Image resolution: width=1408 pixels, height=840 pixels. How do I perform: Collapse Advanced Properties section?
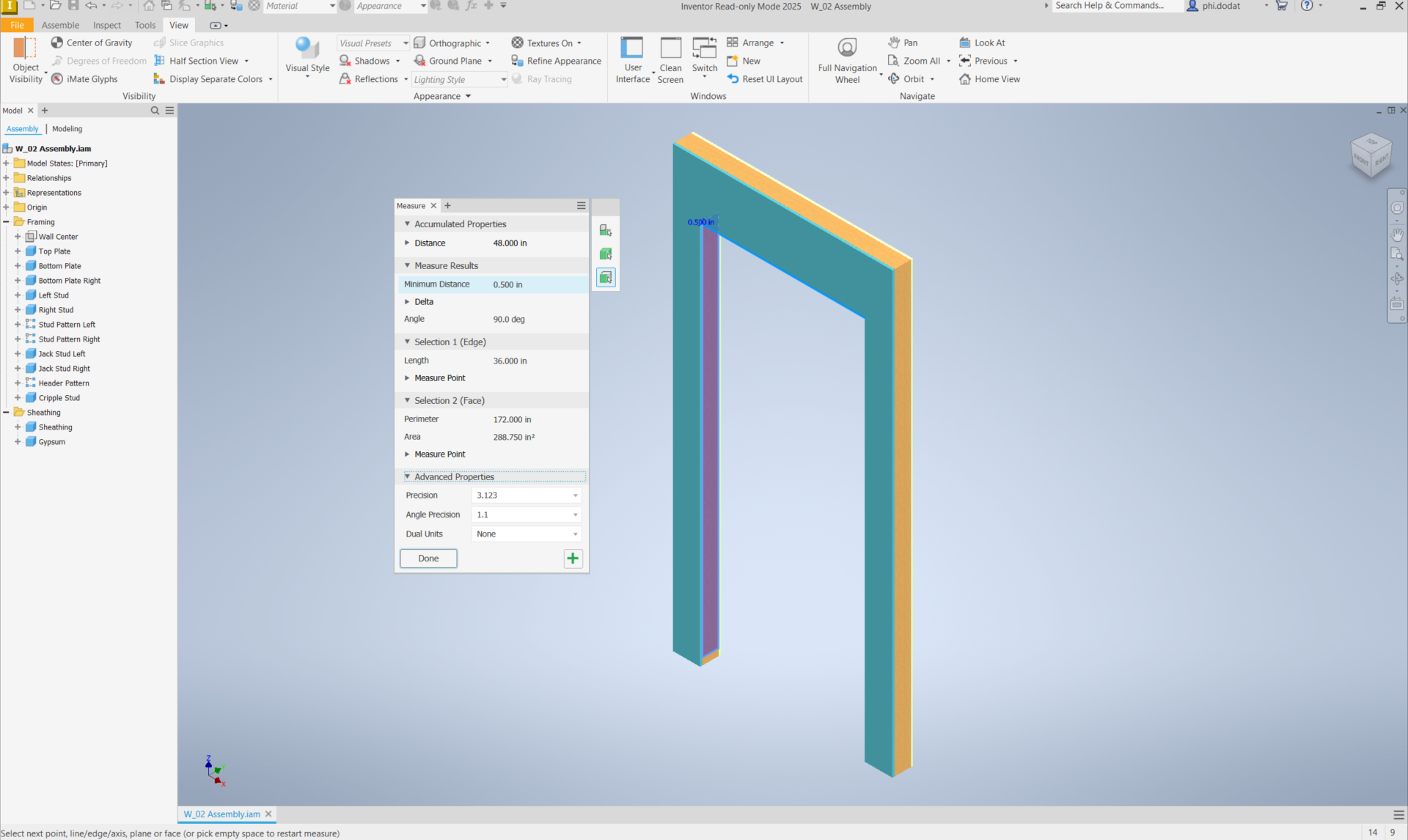click(407, 476)
